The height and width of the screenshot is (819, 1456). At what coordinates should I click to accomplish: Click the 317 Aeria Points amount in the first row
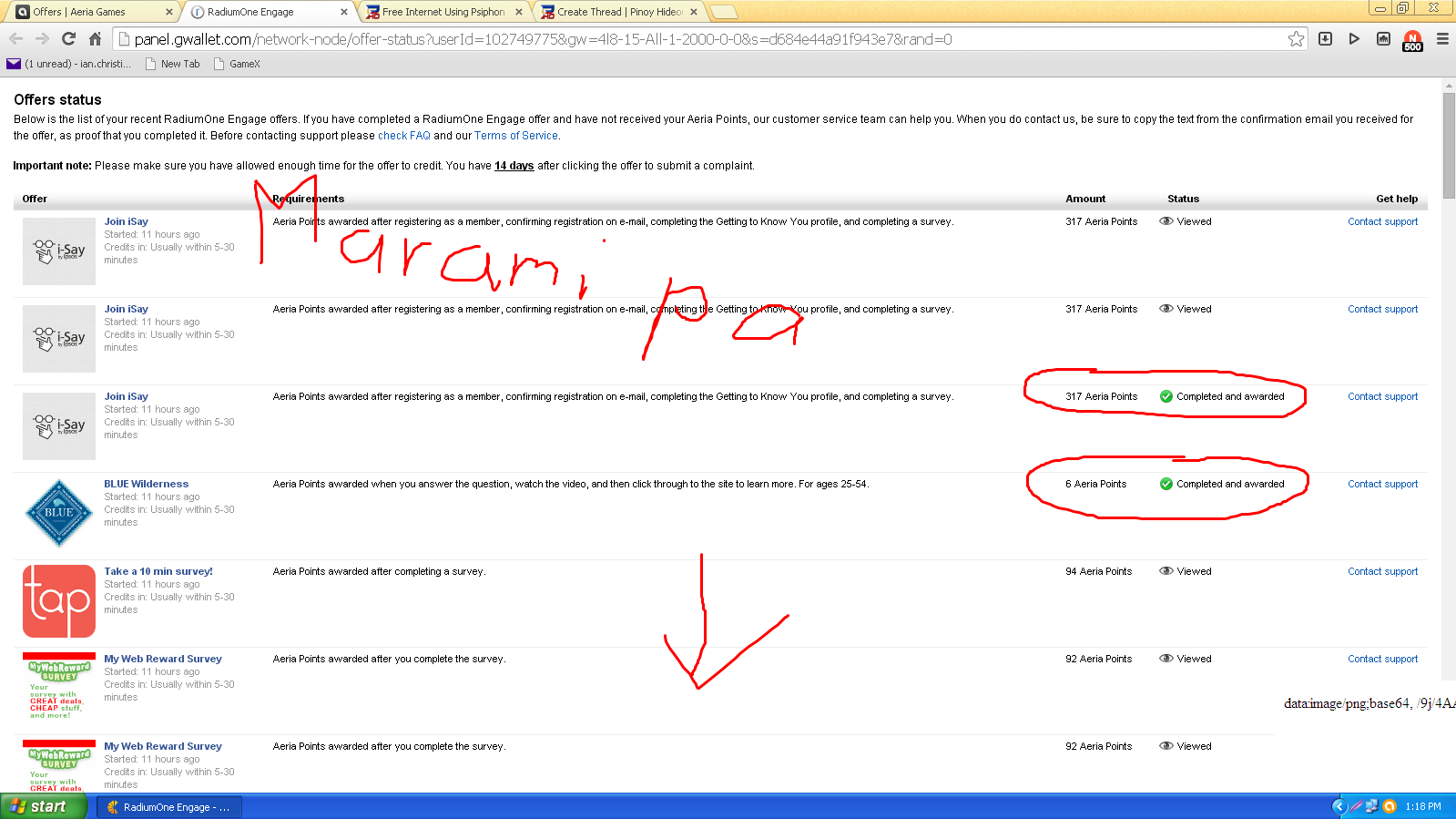tap(1101, 221)
